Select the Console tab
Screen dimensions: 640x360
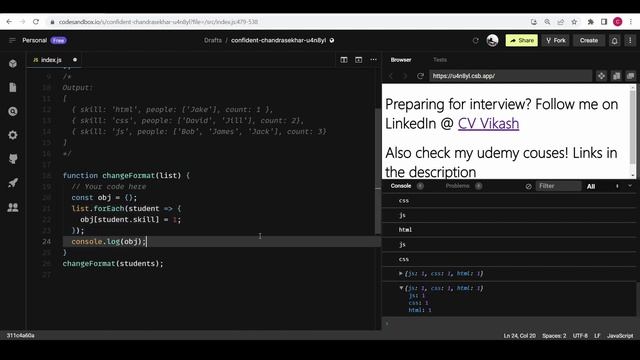pos(400,186)
